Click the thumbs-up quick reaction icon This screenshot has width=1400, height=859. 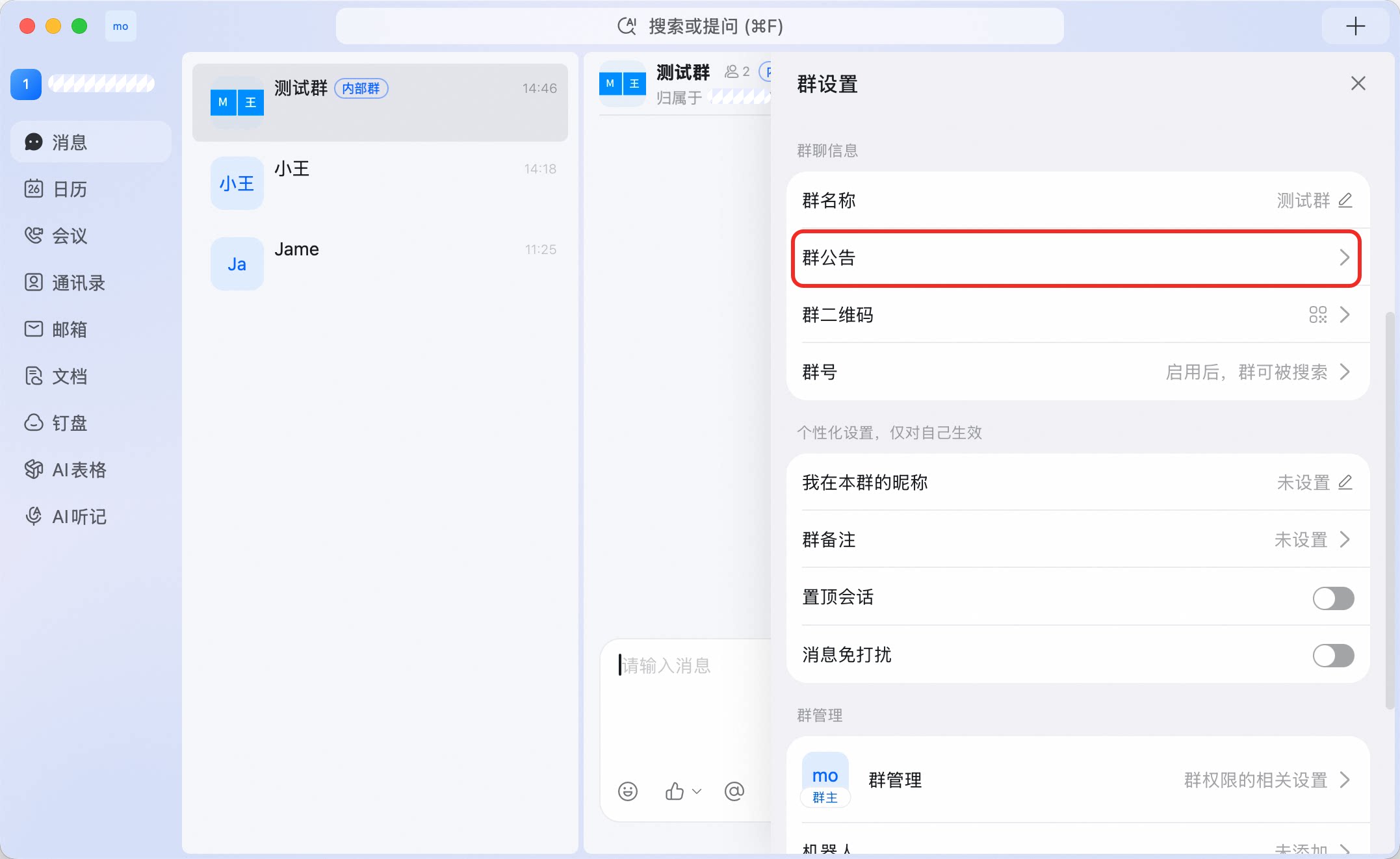click(x=675, y=791)
